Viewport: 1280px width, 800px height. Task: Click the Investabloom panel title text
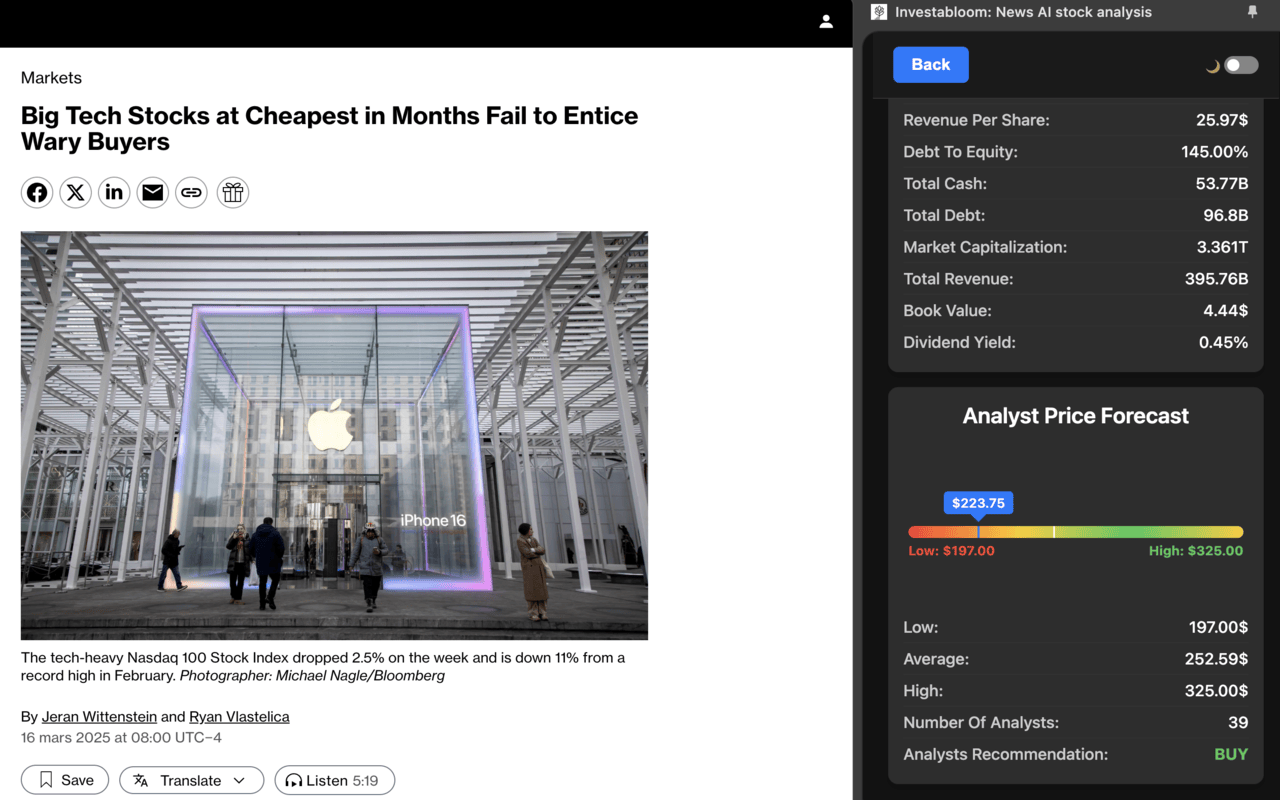(x=1023, y=12)
